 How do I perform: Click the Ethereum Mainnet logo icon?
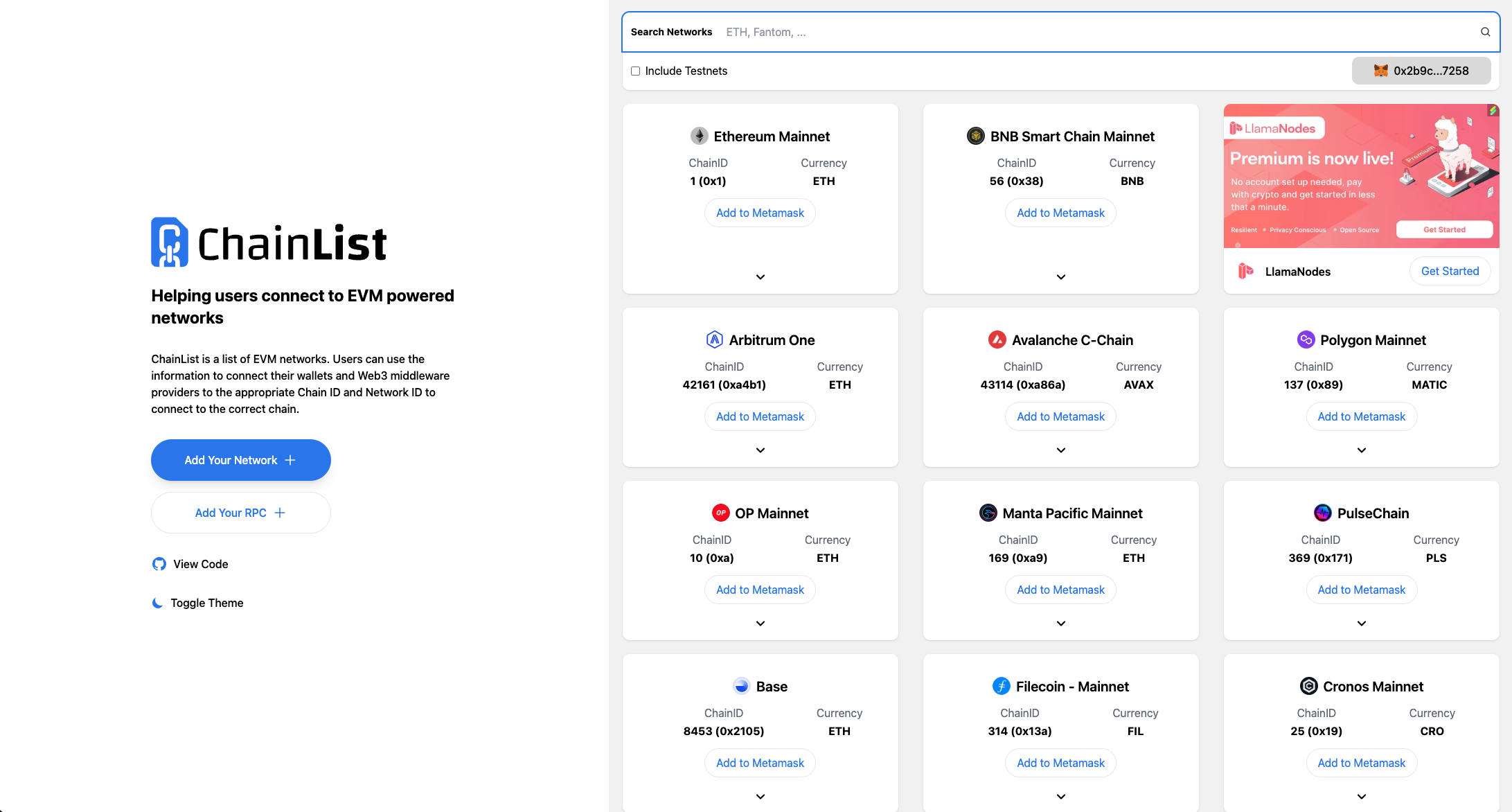click(699, 136)
